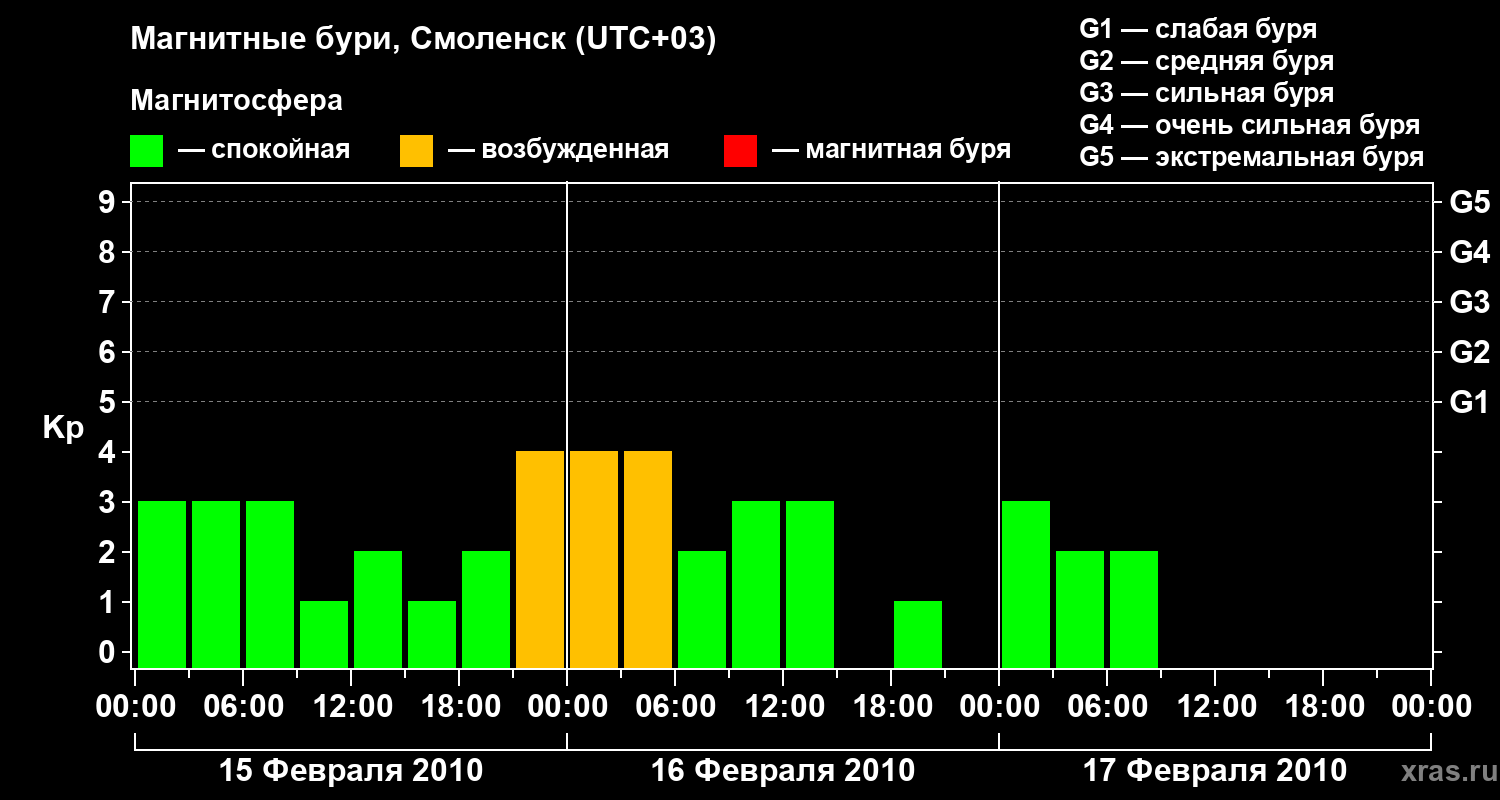Click the '15 Февраля 2010' date label

(x=351, y=771)
